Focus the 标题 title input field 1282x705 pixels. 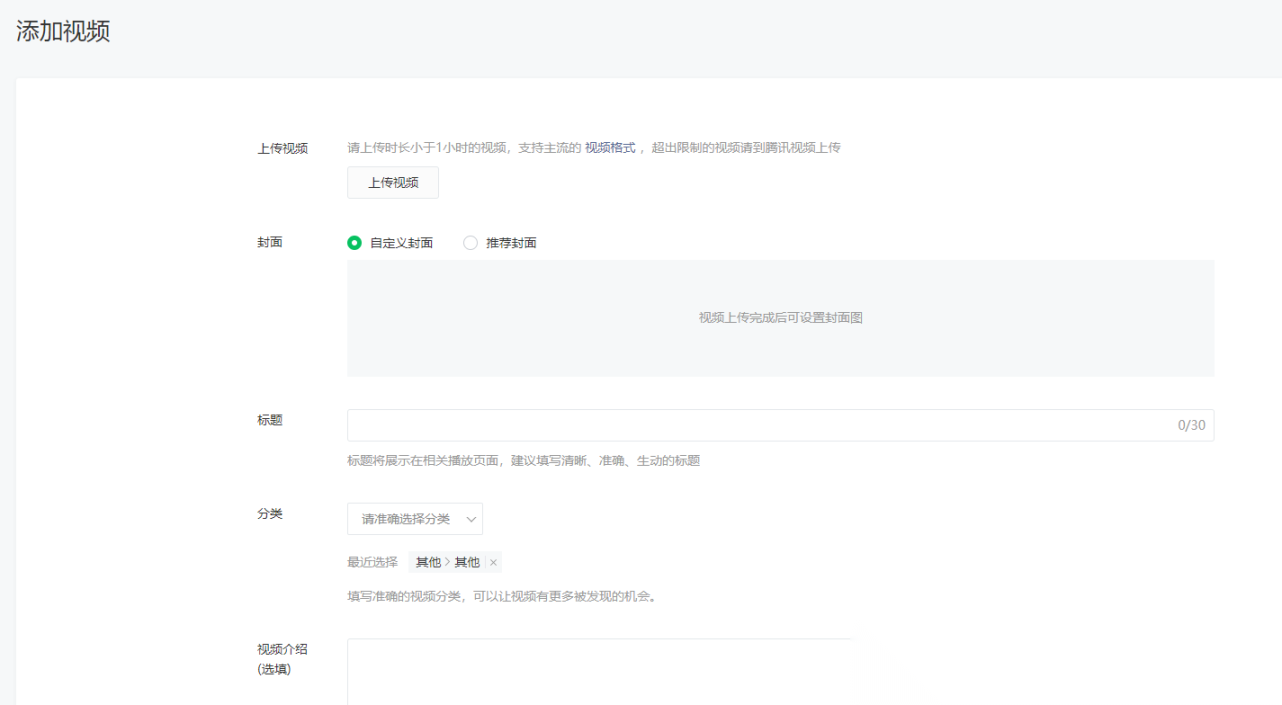coord(760,425)
